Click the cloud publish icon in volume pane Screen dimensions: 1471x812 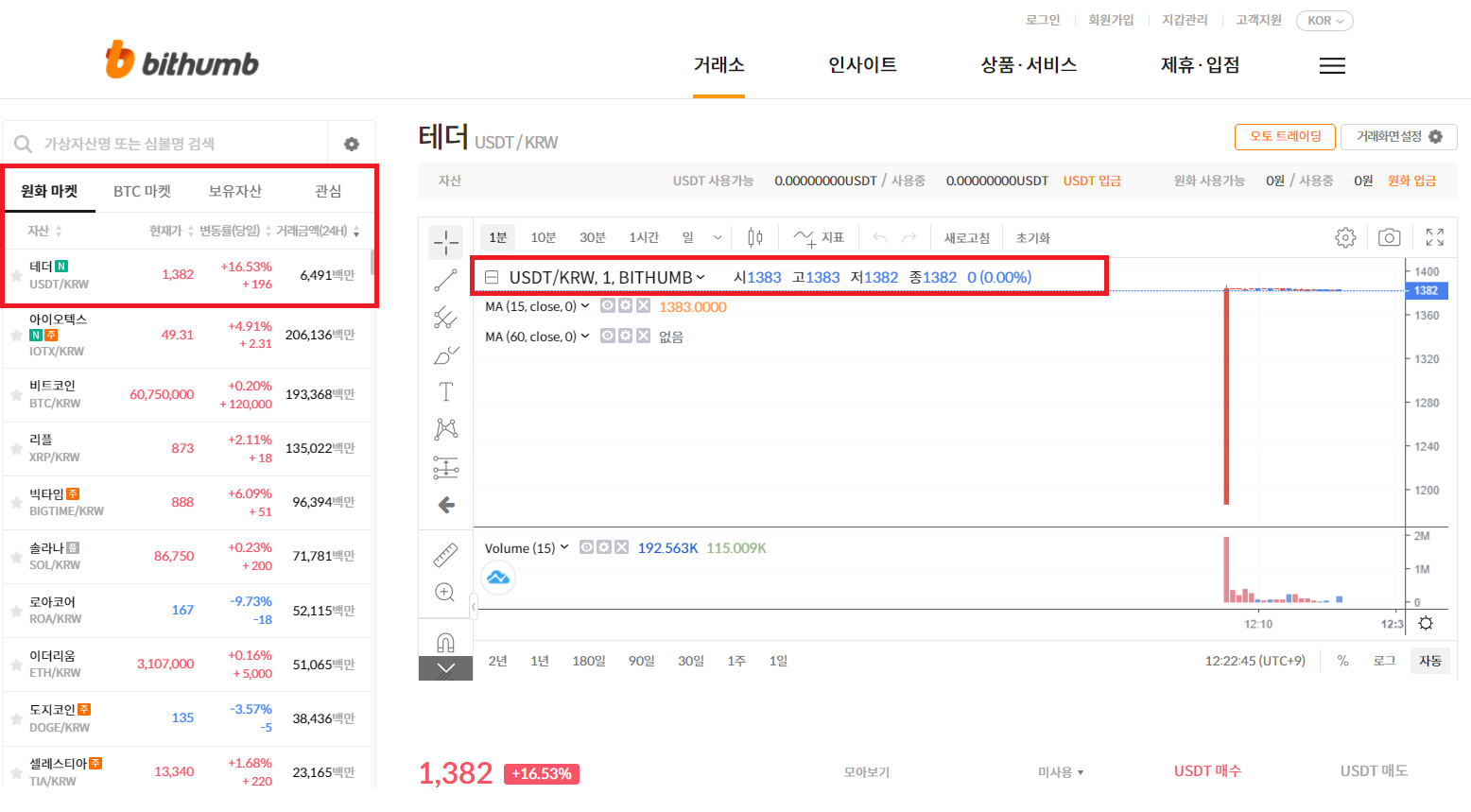click(x=498, y=578)
